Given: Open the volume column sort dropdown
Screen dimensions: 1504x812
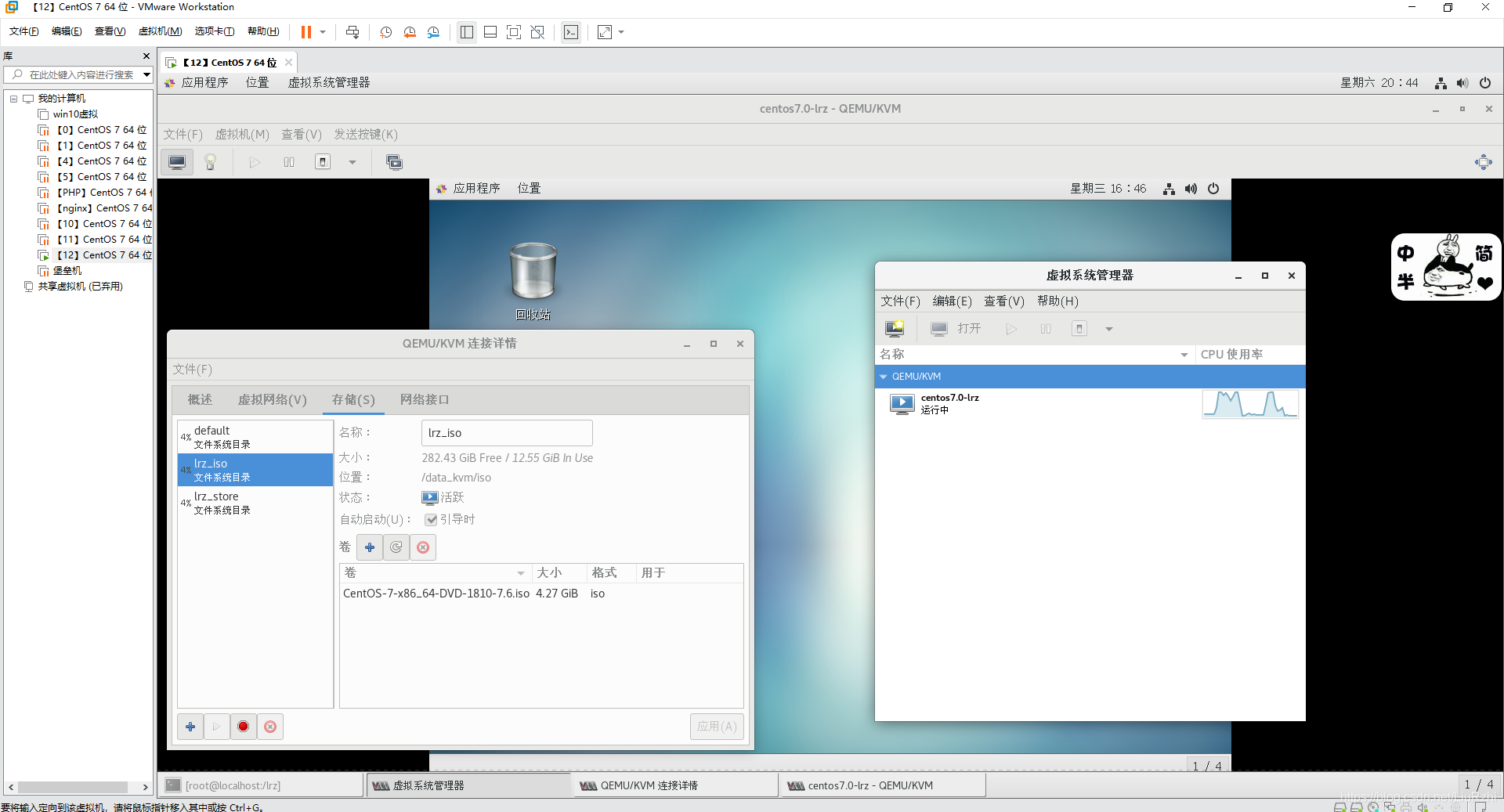Looking at the screenshot, I should [x=520, y=573].
